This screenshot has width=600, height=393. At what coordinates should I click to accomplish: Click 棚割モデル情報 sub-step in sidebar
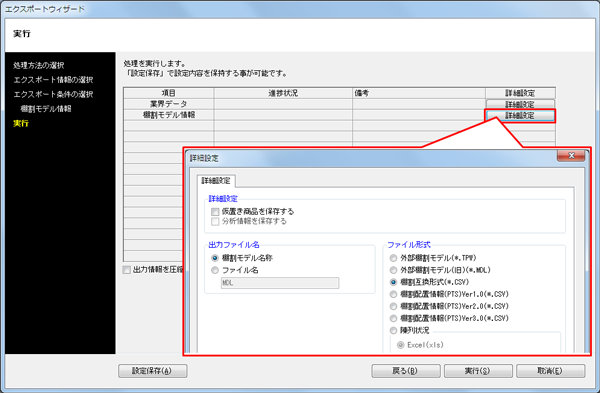(x=46, y=109)
